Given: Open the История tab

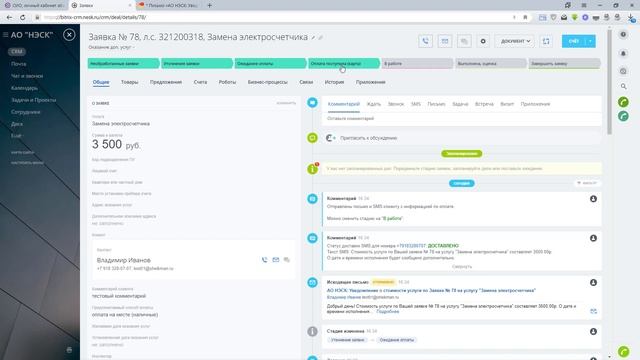Looking at the screenshot, I should coord(334,82).
